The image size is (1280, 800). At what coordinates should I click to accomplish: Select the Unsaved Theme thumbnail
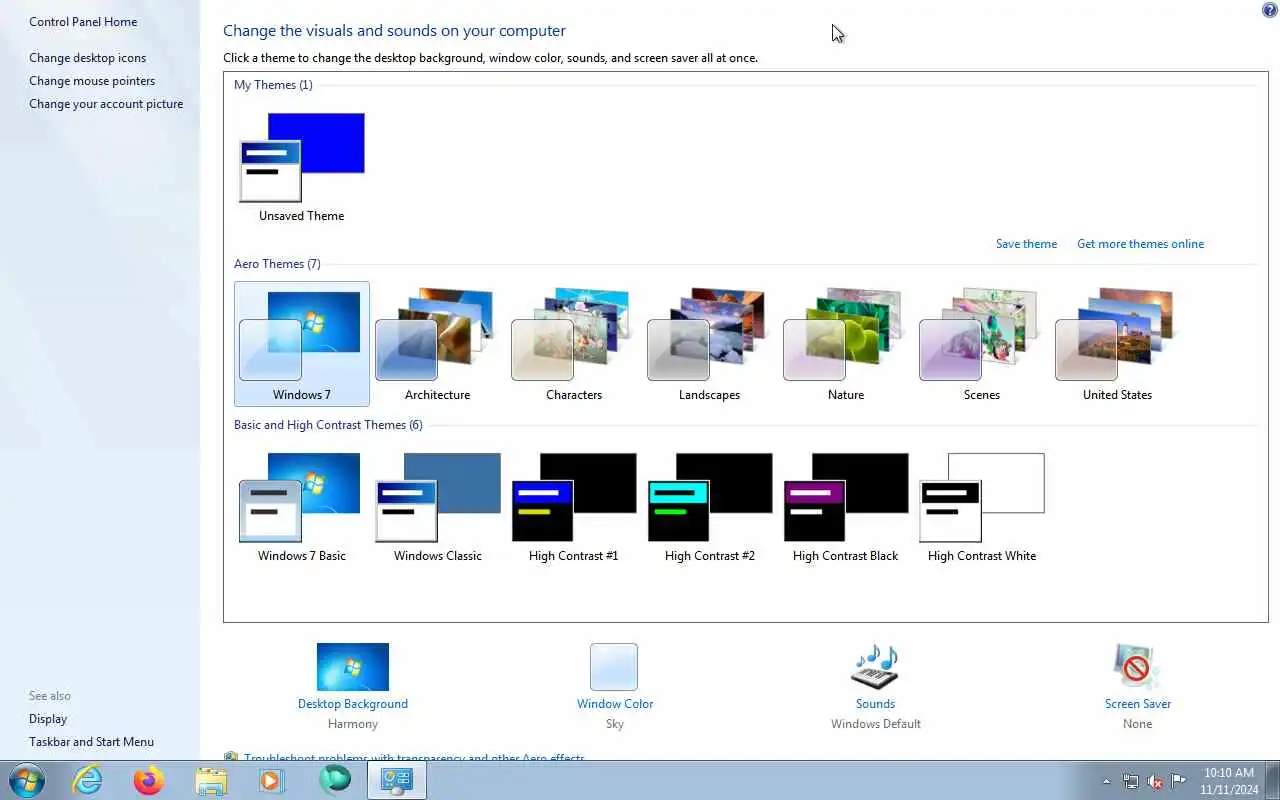302,158
